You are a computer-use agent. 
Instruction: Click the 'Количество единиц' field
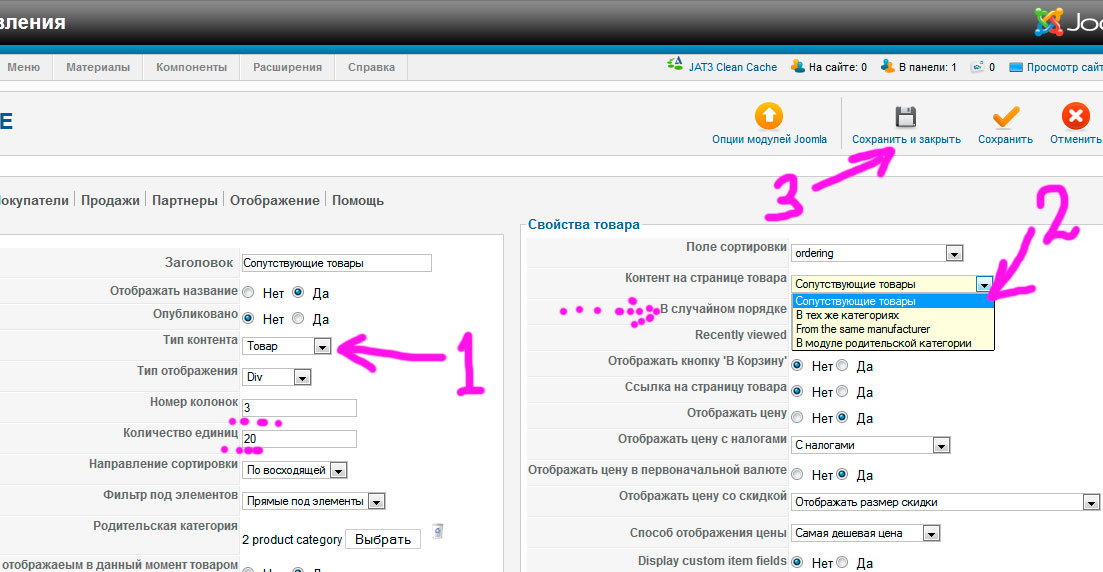pyautogui.click(x=299, y=439)
